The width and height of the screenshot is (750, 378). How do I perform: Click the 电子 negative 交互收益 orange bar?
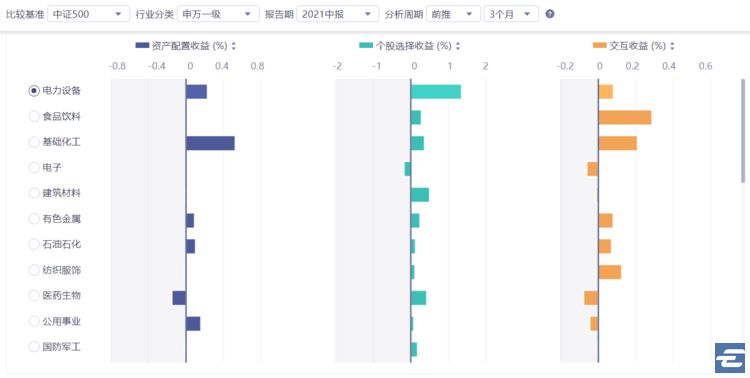click(593, 169)
